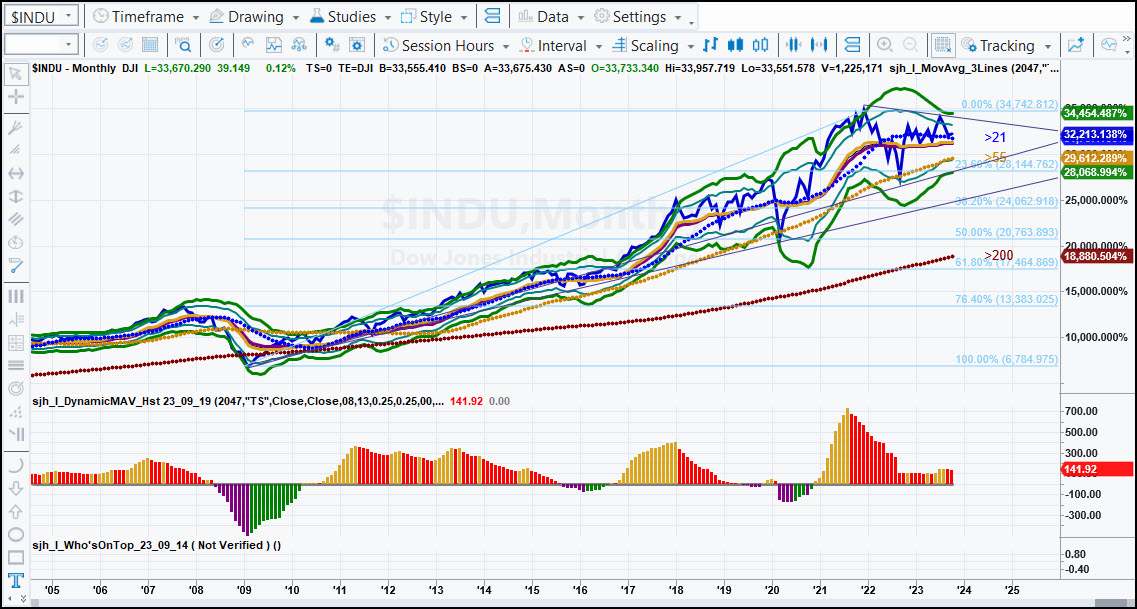Screen dimensions: 1137x609
Task: Switch to OHLC bar chart style
Action: point(711,45)
